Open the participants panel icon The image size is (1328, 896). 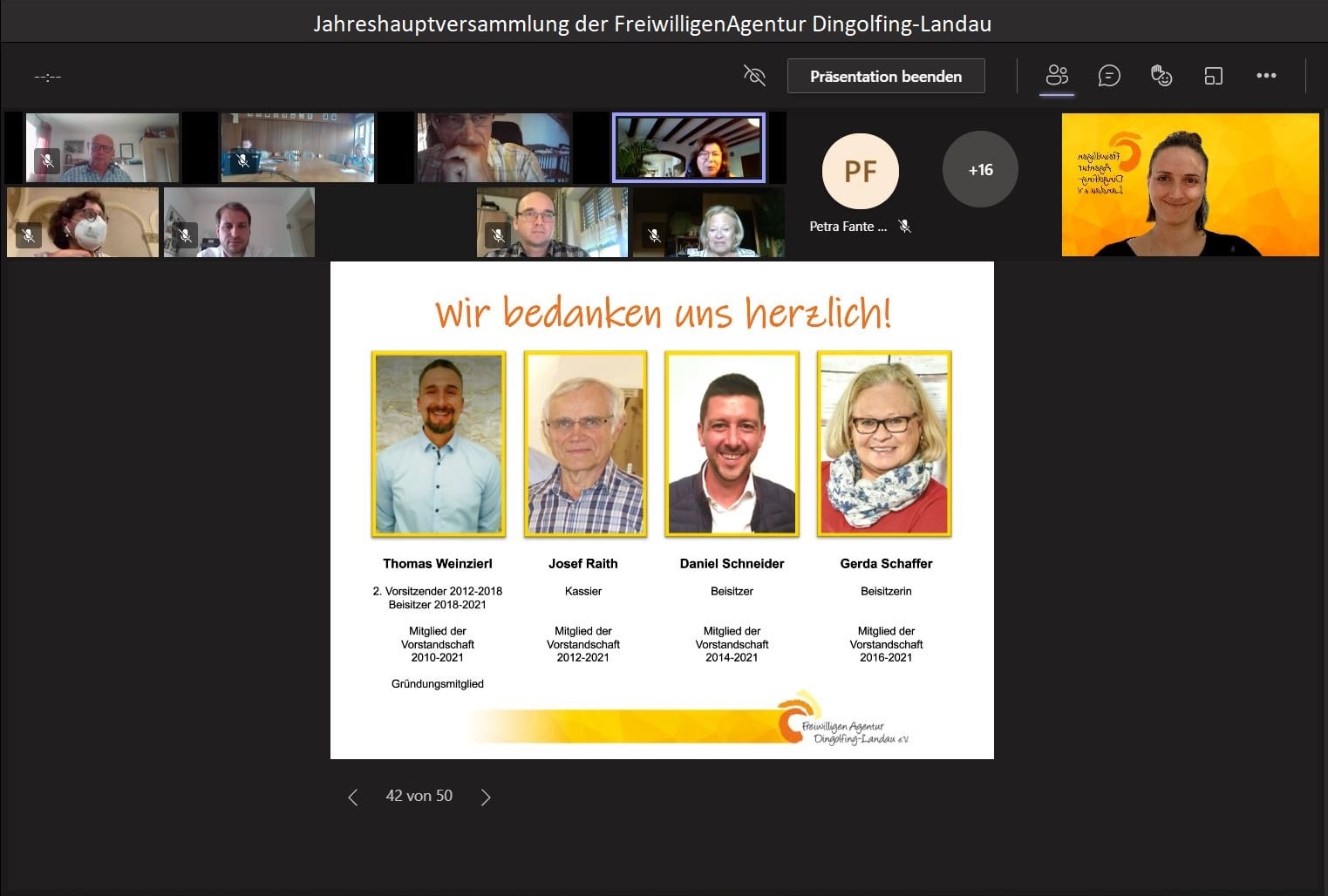(x=1057, y=76)
